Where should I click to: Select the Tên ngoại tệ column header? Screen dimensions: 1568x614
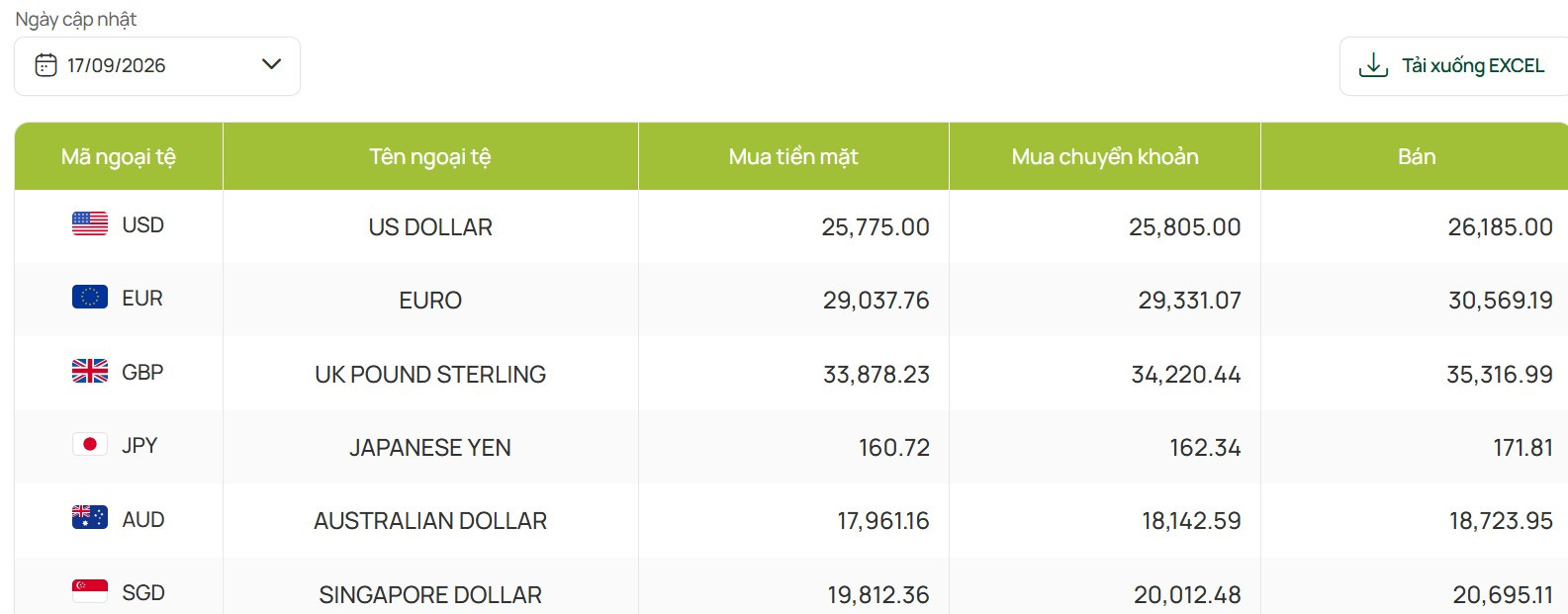pyautogui.click(x=430, y=156)
